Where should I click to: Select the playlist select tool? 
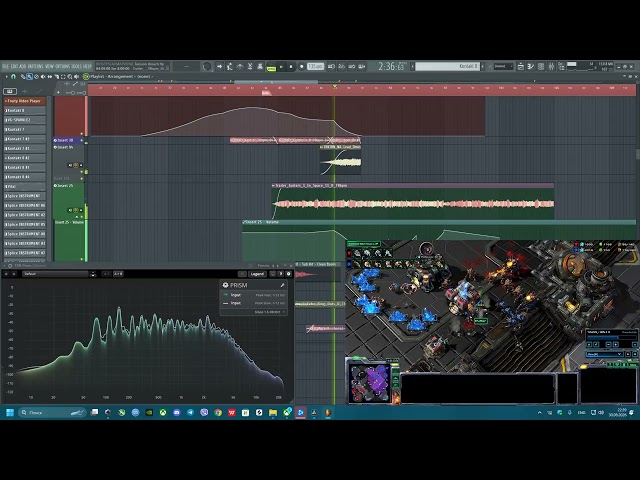coord(63,76)
